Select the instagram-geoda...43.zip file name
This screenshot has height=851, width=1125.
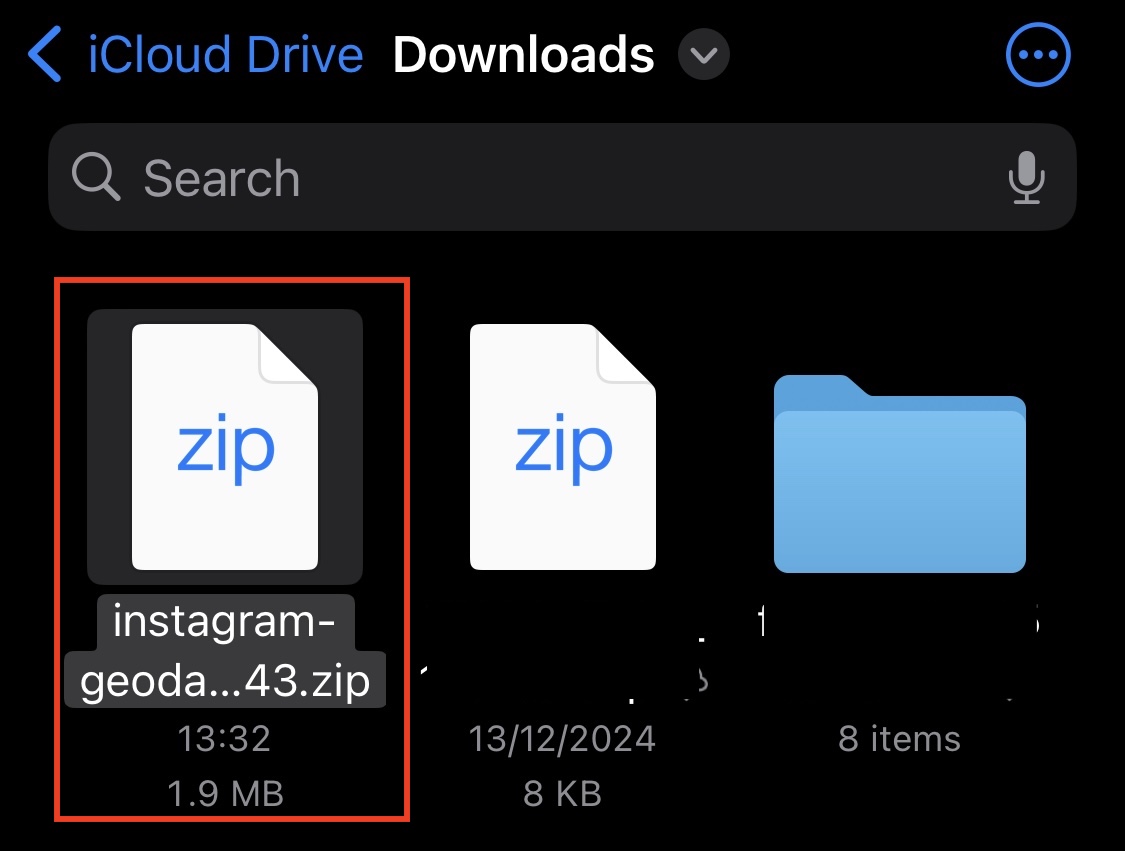click(225, 653)
